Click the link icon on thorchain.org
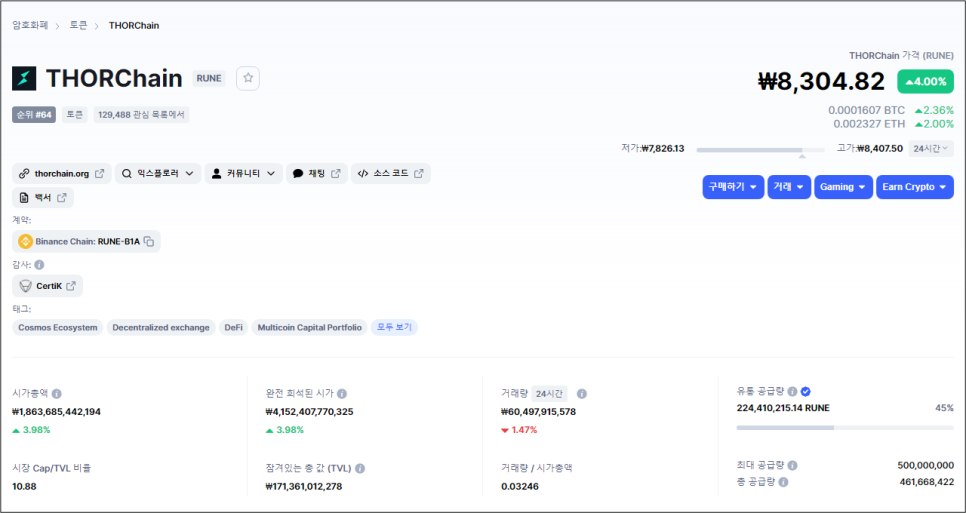The width and height of the screenshot is (966, 513). click(24, 174)
